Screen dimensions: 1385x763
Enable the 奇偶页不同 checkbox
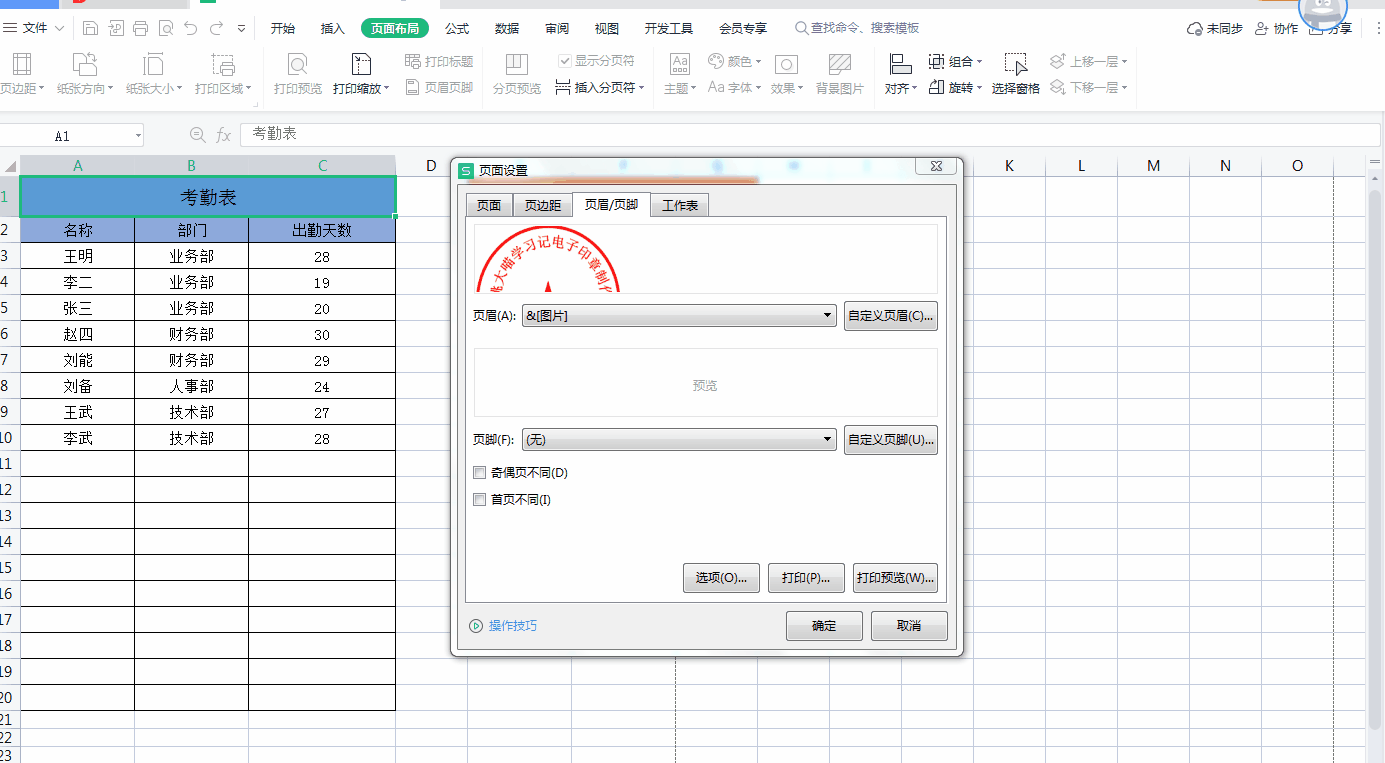[479, 473]
